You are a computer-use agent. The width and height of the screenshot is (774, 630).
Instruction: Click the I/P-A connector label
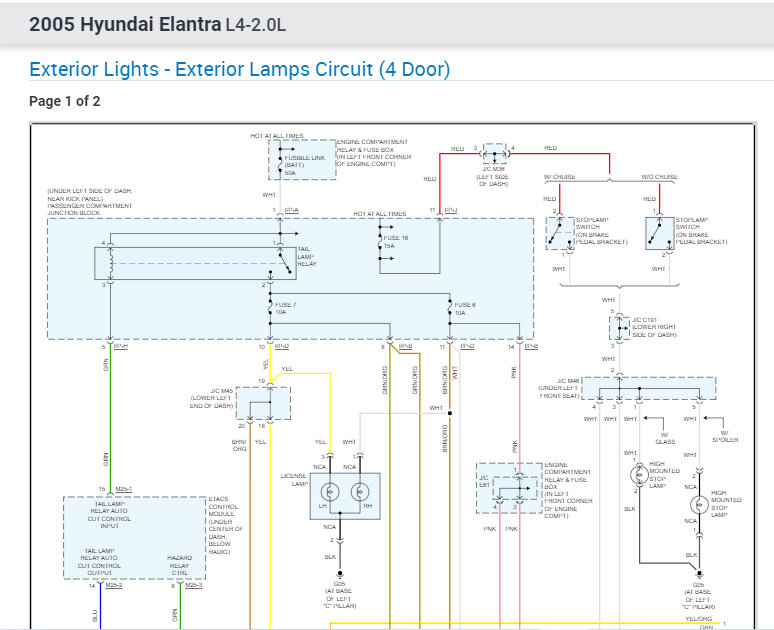point(291,210)
